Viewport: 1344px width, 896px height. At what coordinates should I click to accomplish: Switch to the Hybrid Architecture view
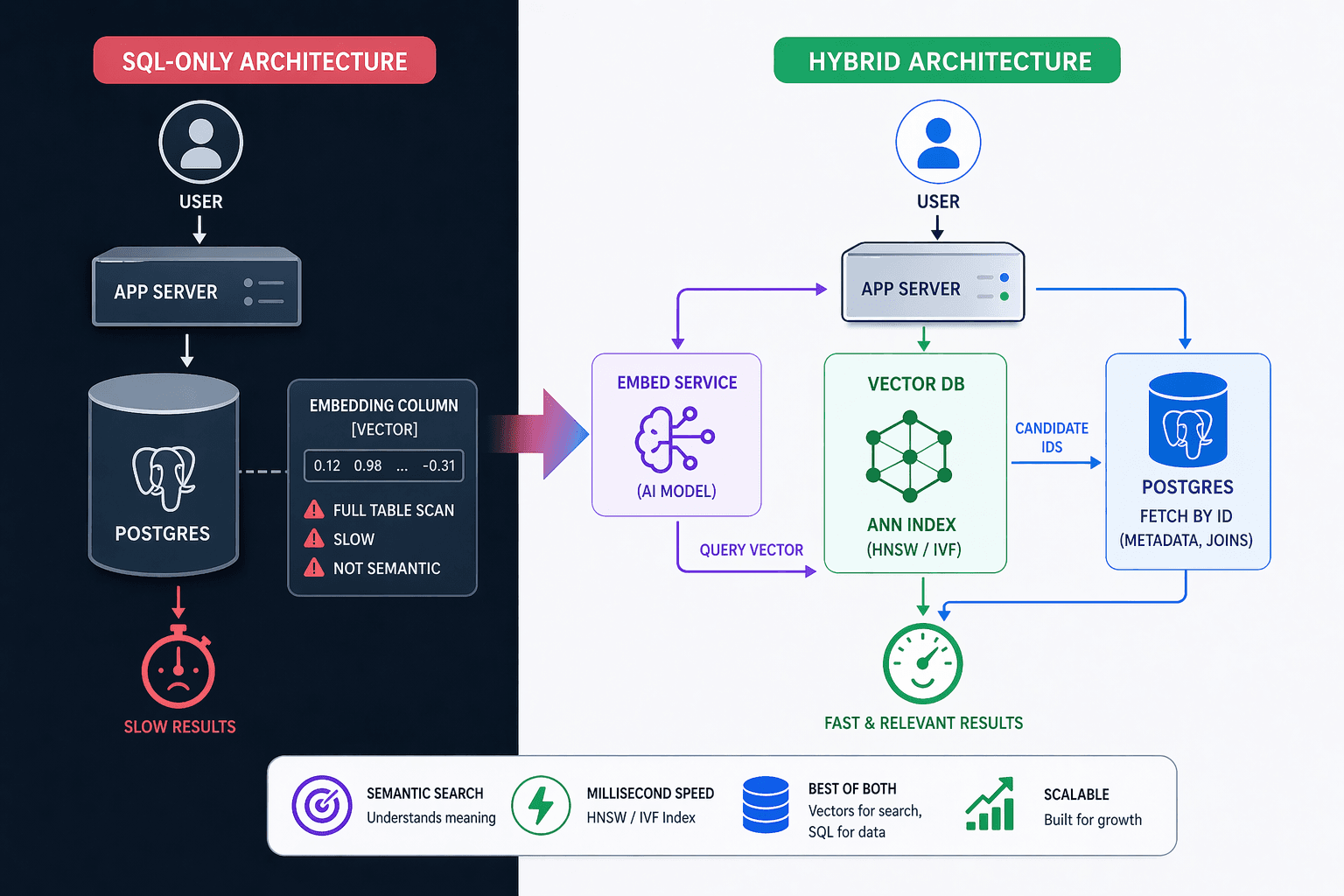[947, 59]
